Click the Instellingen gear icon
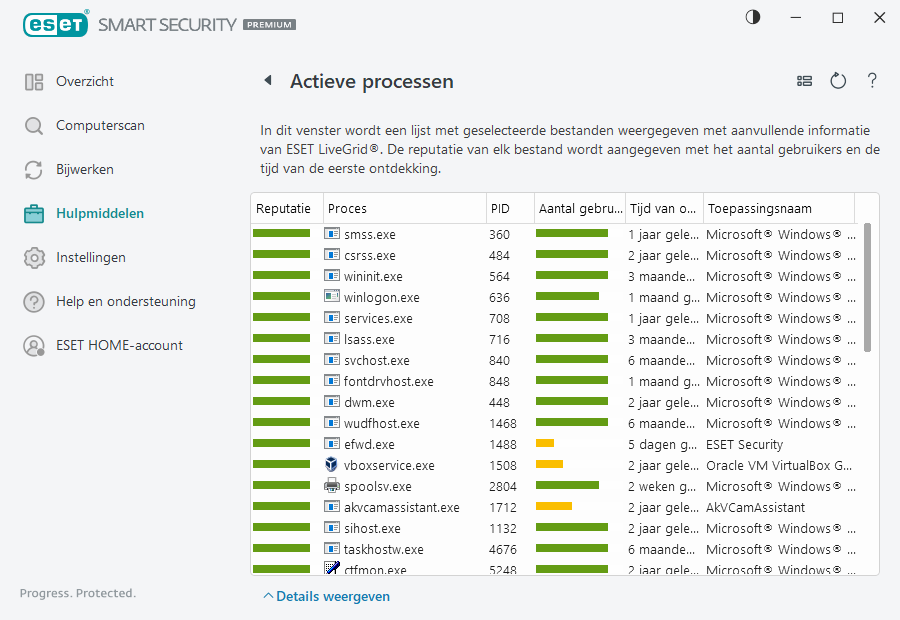900x620 pixels. coord(34,258)
